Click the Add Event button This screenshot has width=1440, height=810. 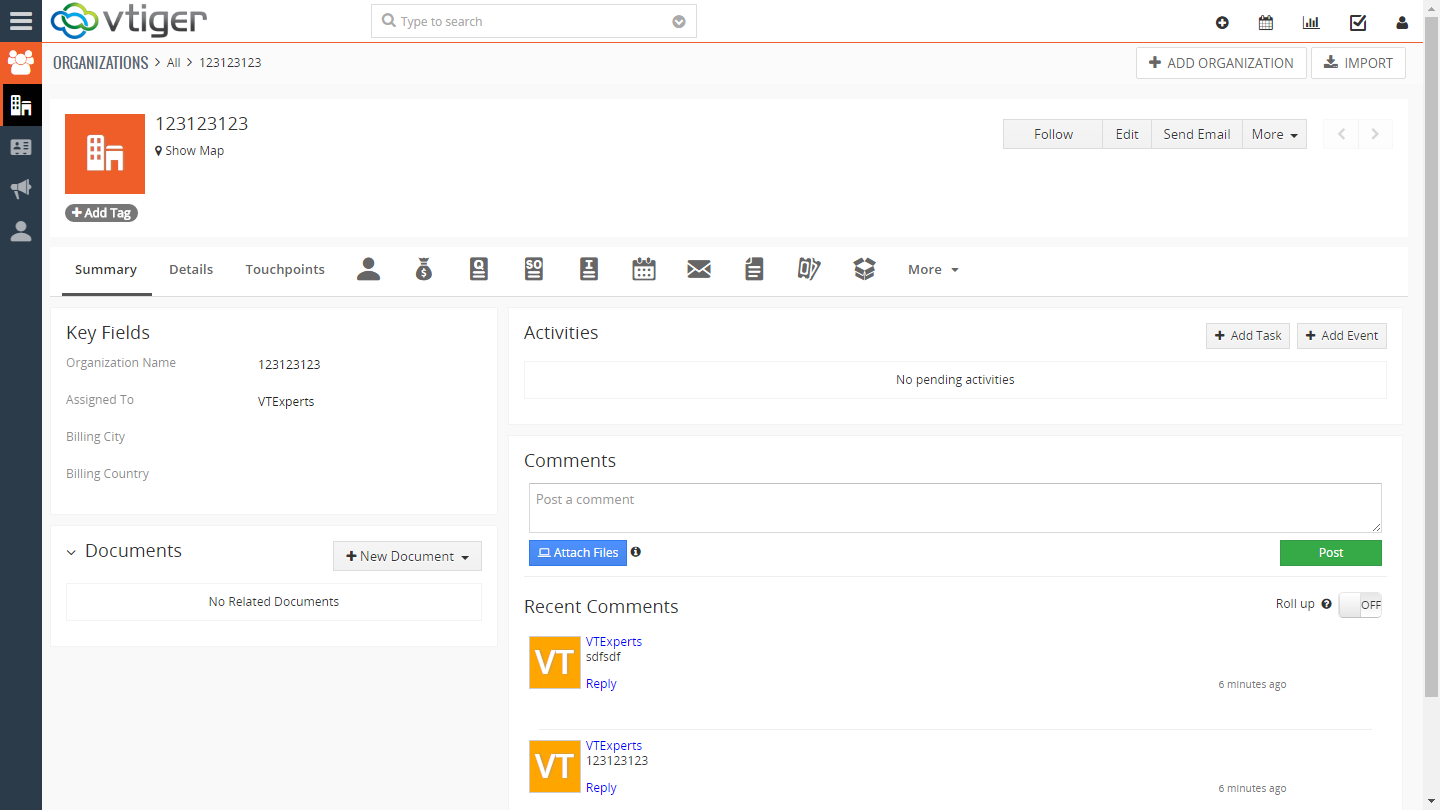(1342, 336)
